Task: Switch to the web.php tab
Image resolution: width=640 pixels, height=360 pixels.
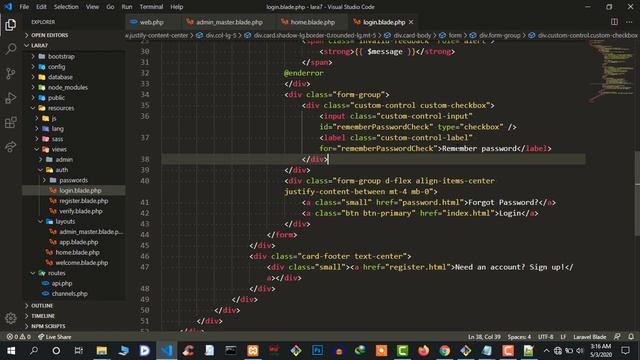Action: [152, 22]
